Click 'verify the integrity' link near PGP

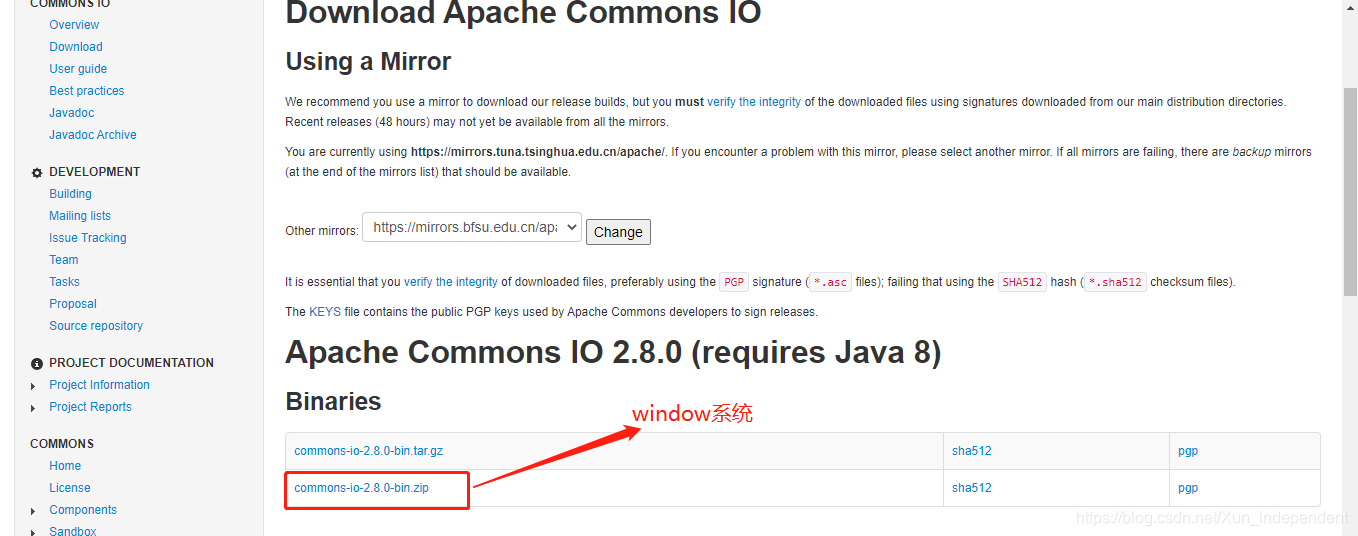[x=451, y=282]
